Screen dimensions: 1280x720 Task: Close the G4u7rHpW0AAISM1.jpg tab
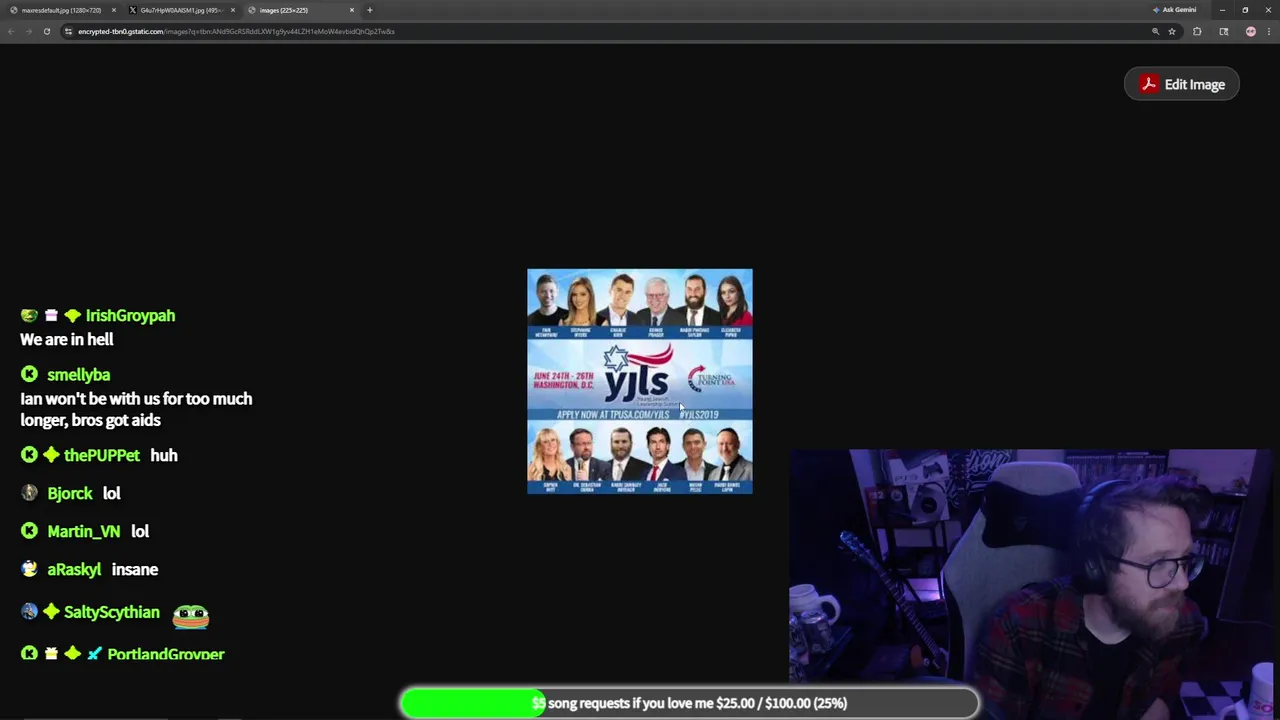(x=233, y=10)
